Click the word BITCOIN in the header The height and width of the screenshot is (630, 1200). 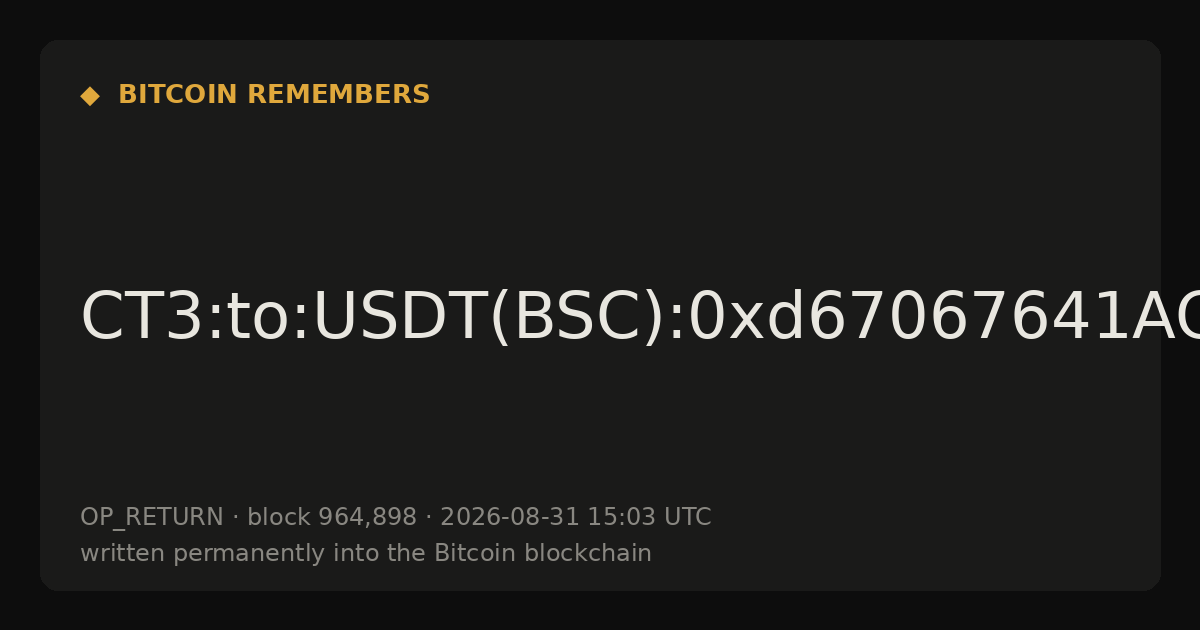(179, 95)
